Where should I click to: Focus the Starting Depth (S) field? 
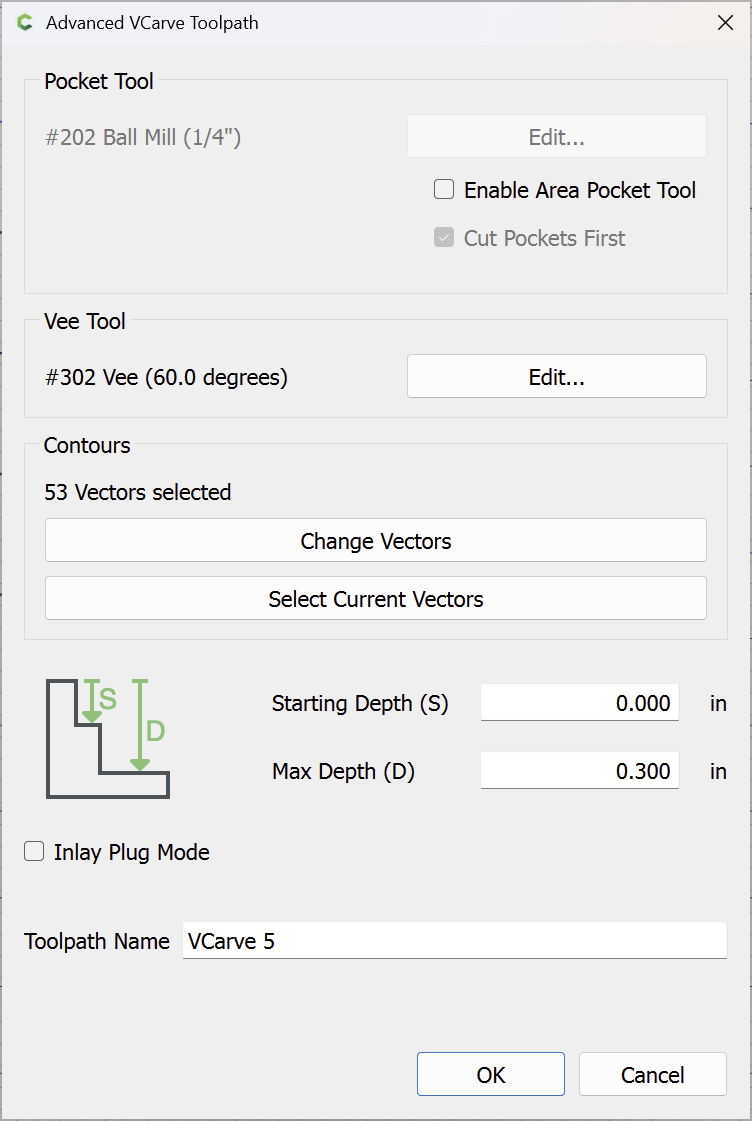(580, 703)
